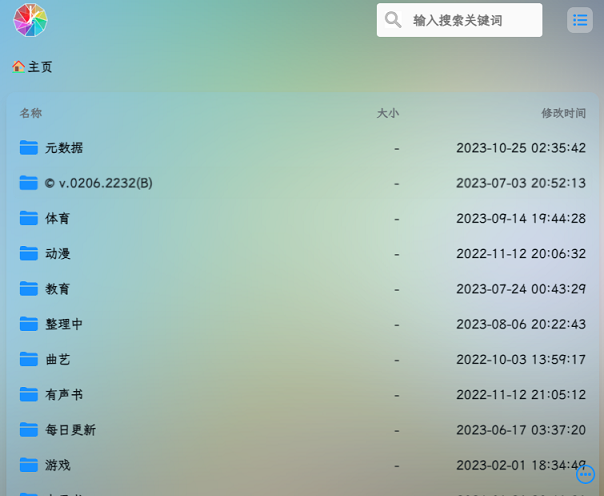Toggle the list view layout button
Viewport: 604px width, 496px height.
[580, 20]
